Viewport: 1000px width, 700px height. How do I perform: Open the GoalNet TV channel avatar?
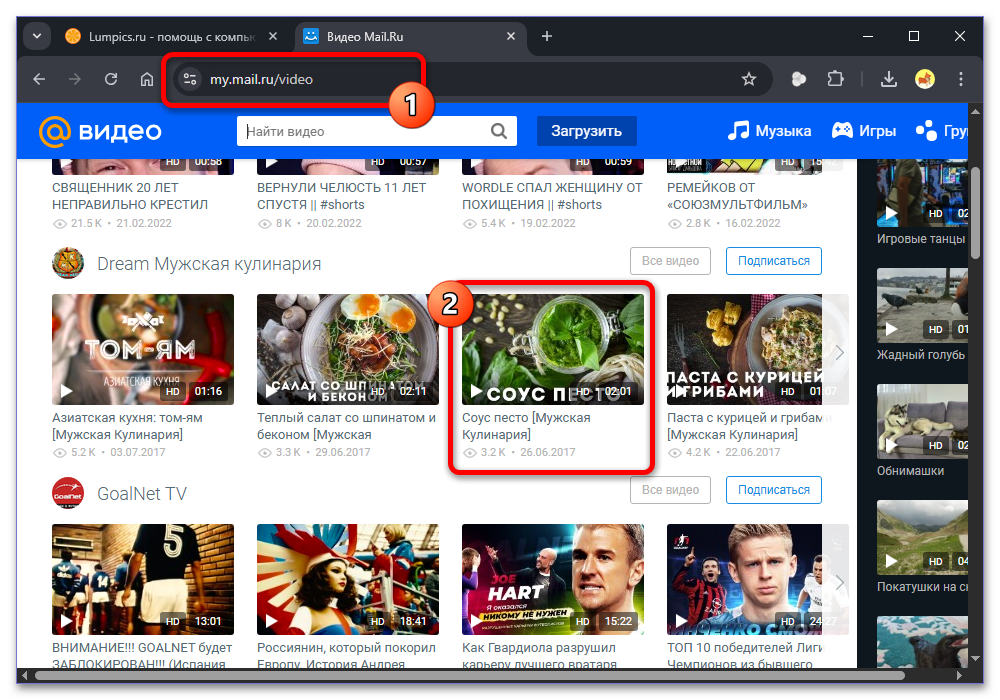click(x=68, y=493)
